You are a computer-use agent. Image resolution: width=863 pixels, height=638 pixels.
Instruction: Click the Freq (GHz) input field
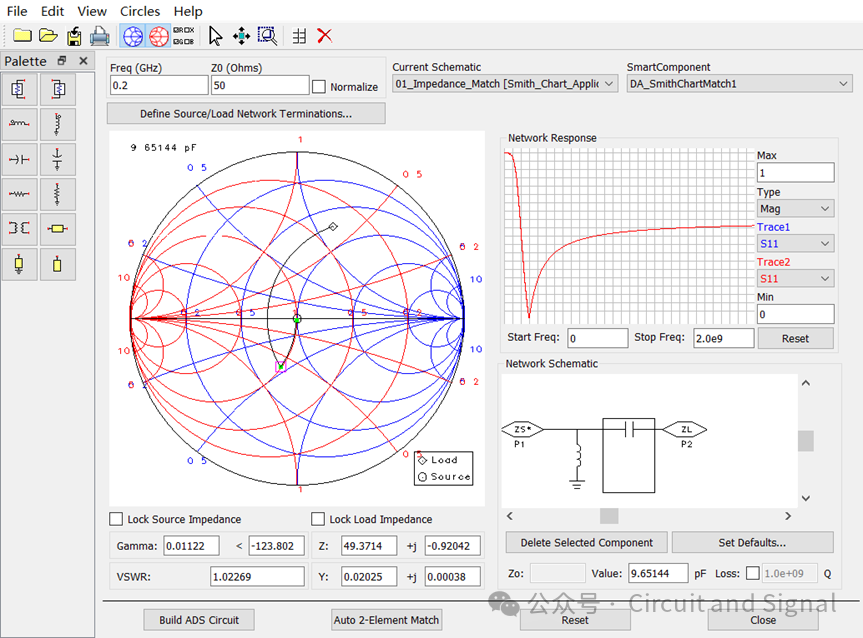click(159, 85)
